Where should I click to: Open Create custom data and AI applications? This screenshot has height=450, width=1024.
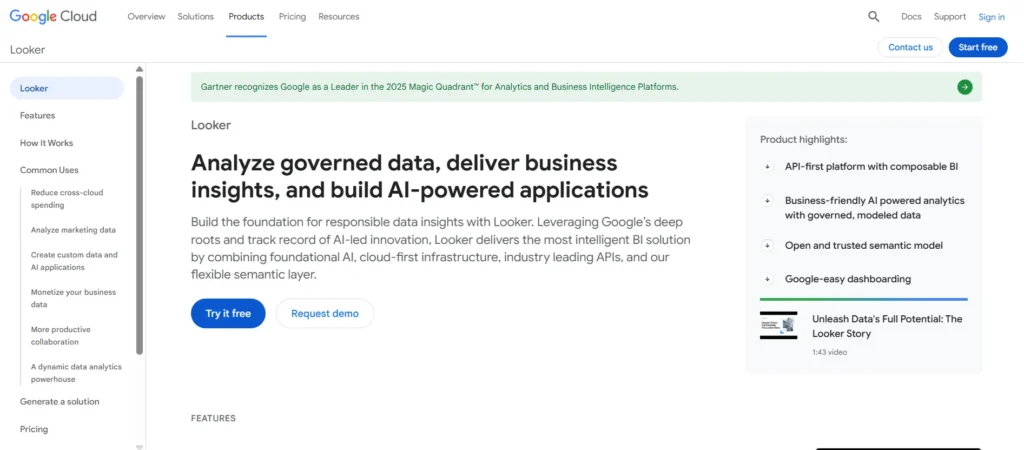click(x=74, y=261)
